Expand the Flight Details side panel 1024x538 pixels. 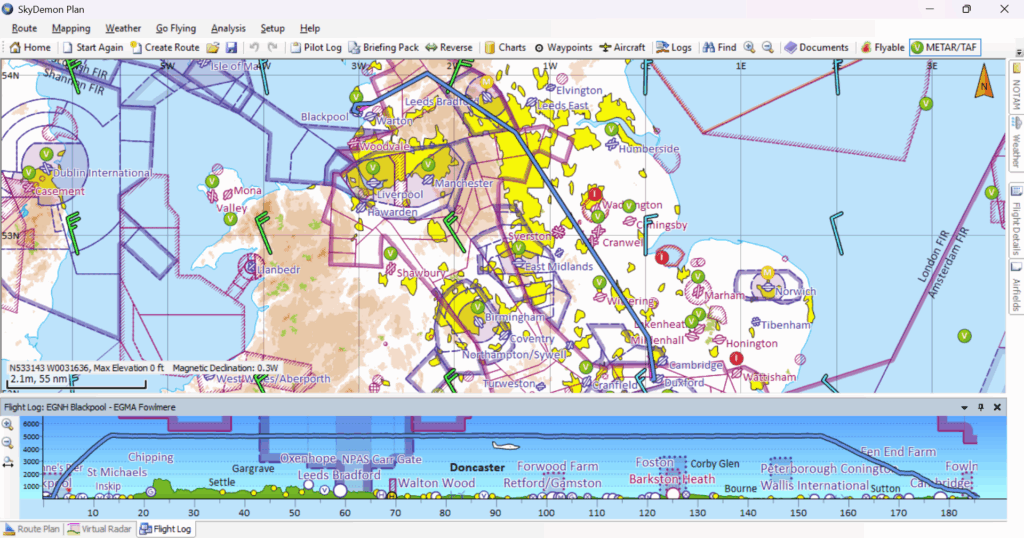click(x=1017, y=221)
